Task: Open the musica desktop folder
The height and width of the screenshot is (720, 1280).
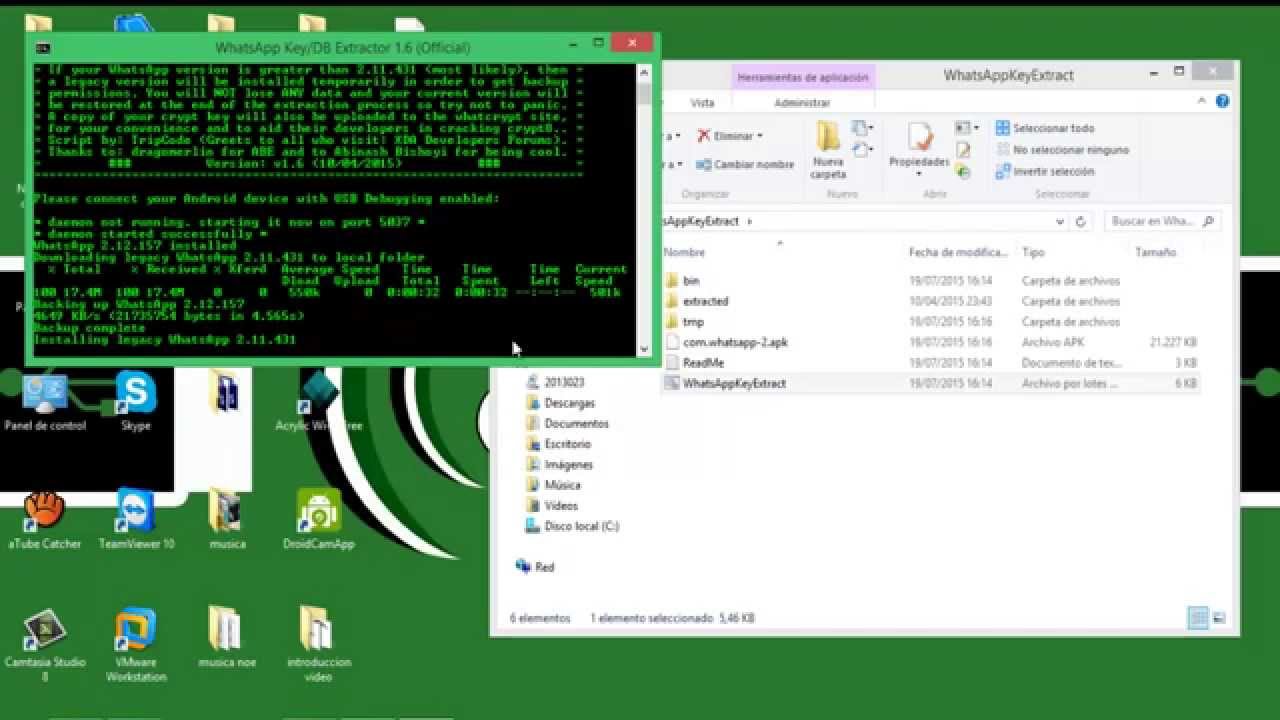Action: [227, 521]
